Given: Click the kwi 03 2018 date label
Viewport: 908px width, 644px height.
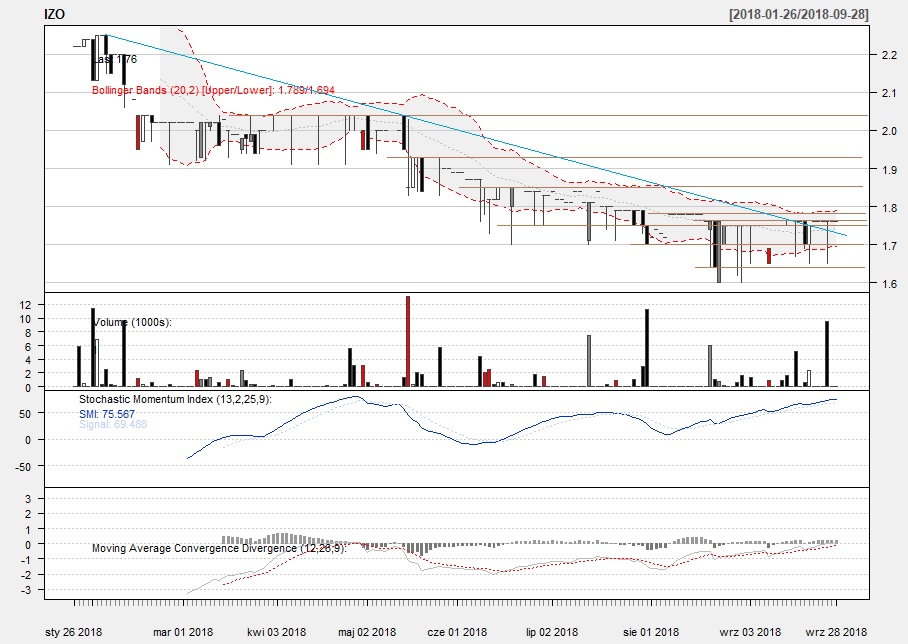Looking at the screenshot, I should 276,632.
